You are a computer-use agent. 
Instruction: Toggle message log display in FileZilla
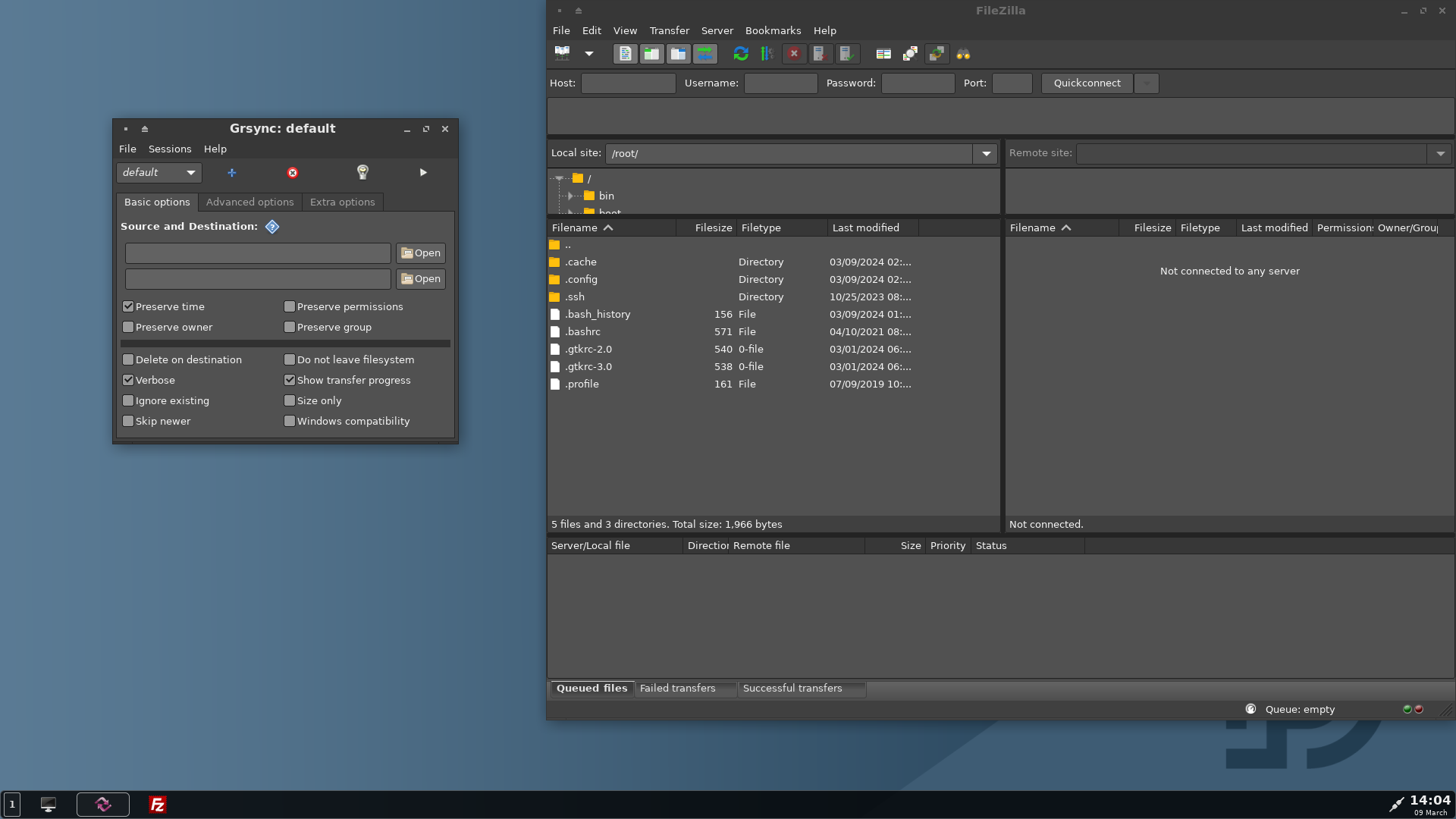click(x=625, y=54)
